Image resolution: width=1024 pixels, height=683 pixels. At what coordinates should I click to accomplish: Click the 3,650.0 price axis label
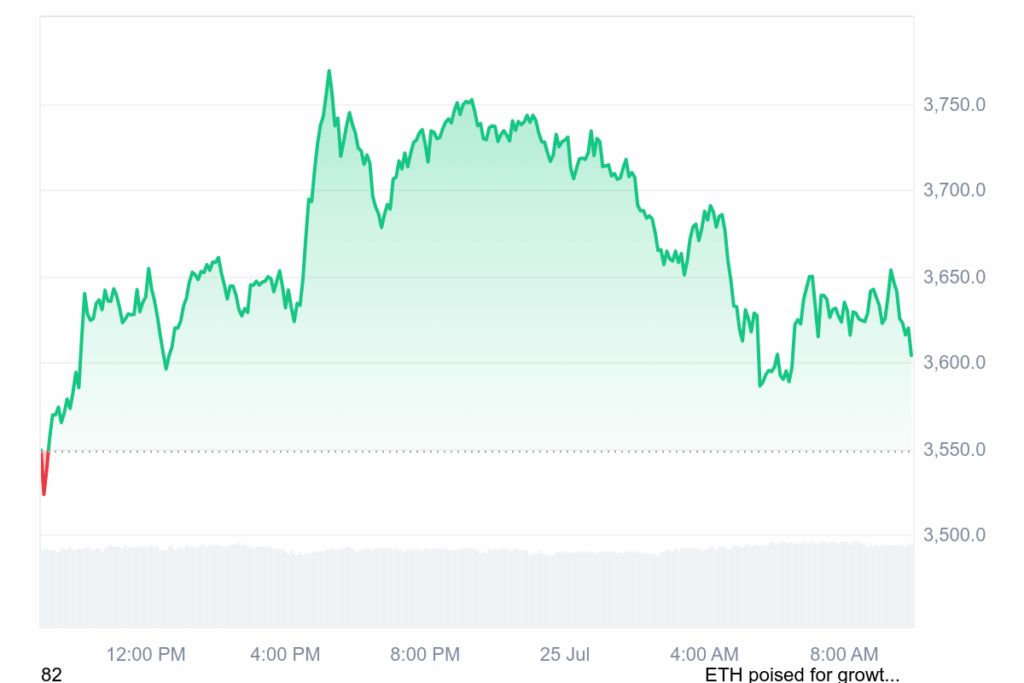pos(952,276)
